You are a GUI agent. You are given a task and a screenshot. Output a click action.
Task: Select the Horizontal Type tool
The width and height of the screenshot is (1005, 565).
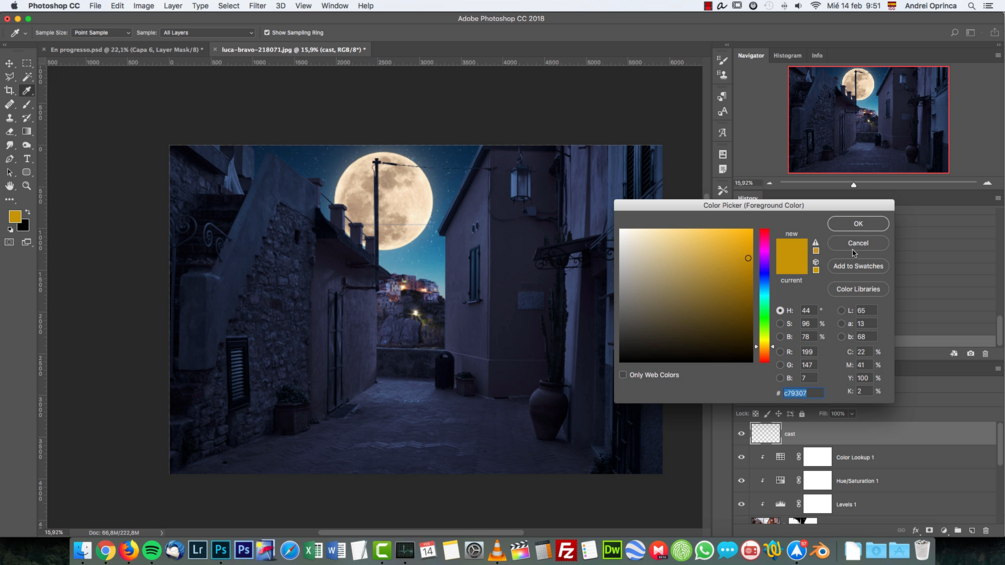point(27,159)
